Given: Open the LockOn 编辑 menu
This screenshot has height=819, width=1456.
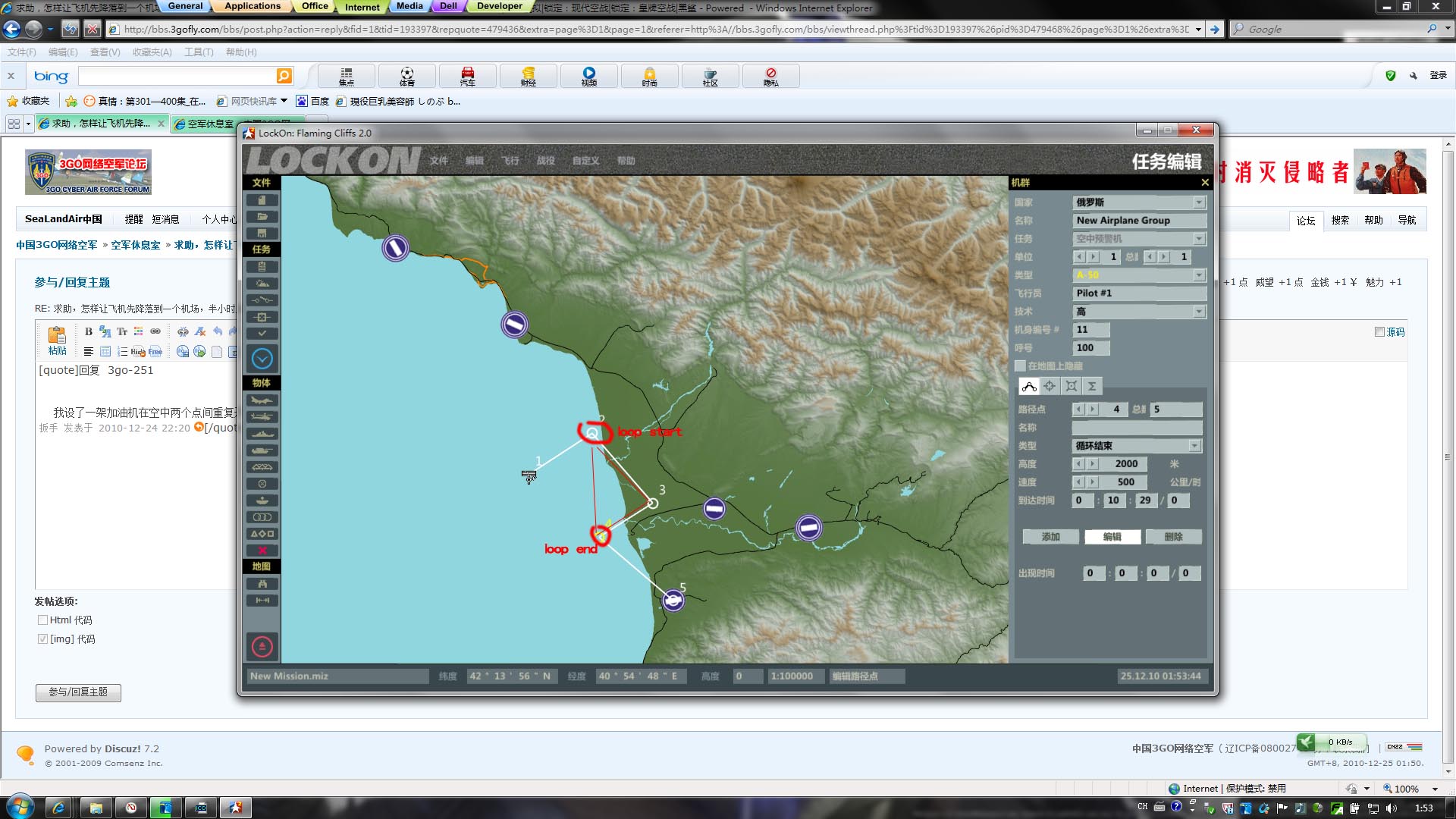Looking at the screenshot, I should click(x=475, y=161).
